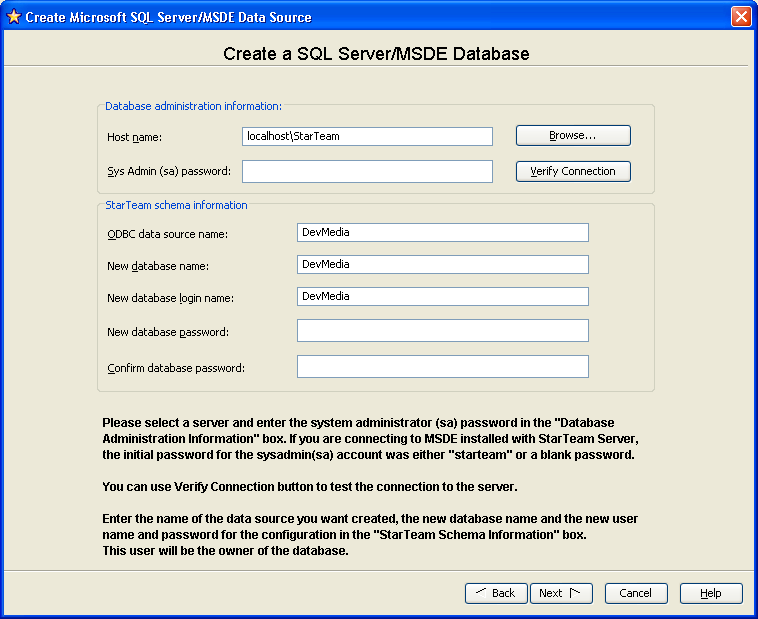Proceed with the Next button

click(561, 593)
